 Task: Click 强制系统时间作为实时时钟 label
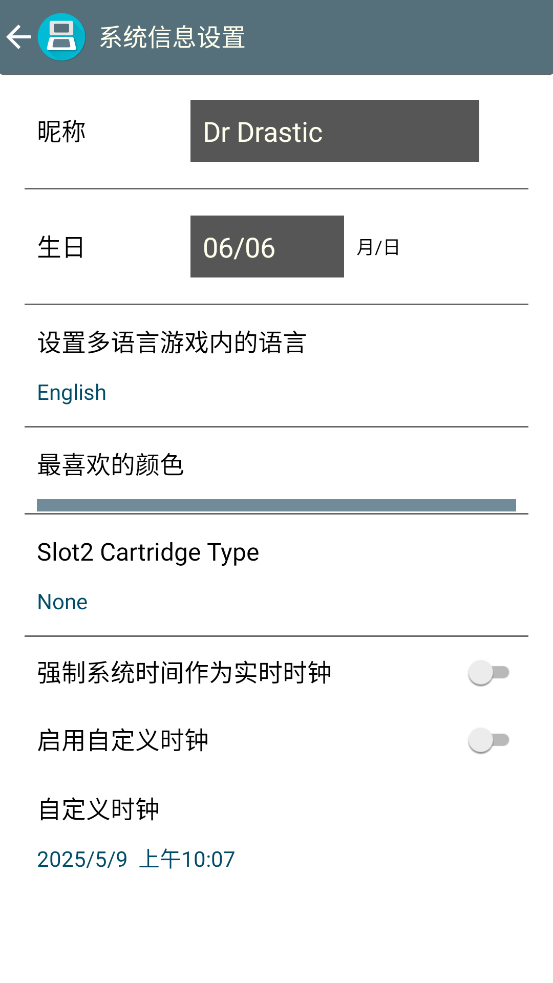(184, 673)
